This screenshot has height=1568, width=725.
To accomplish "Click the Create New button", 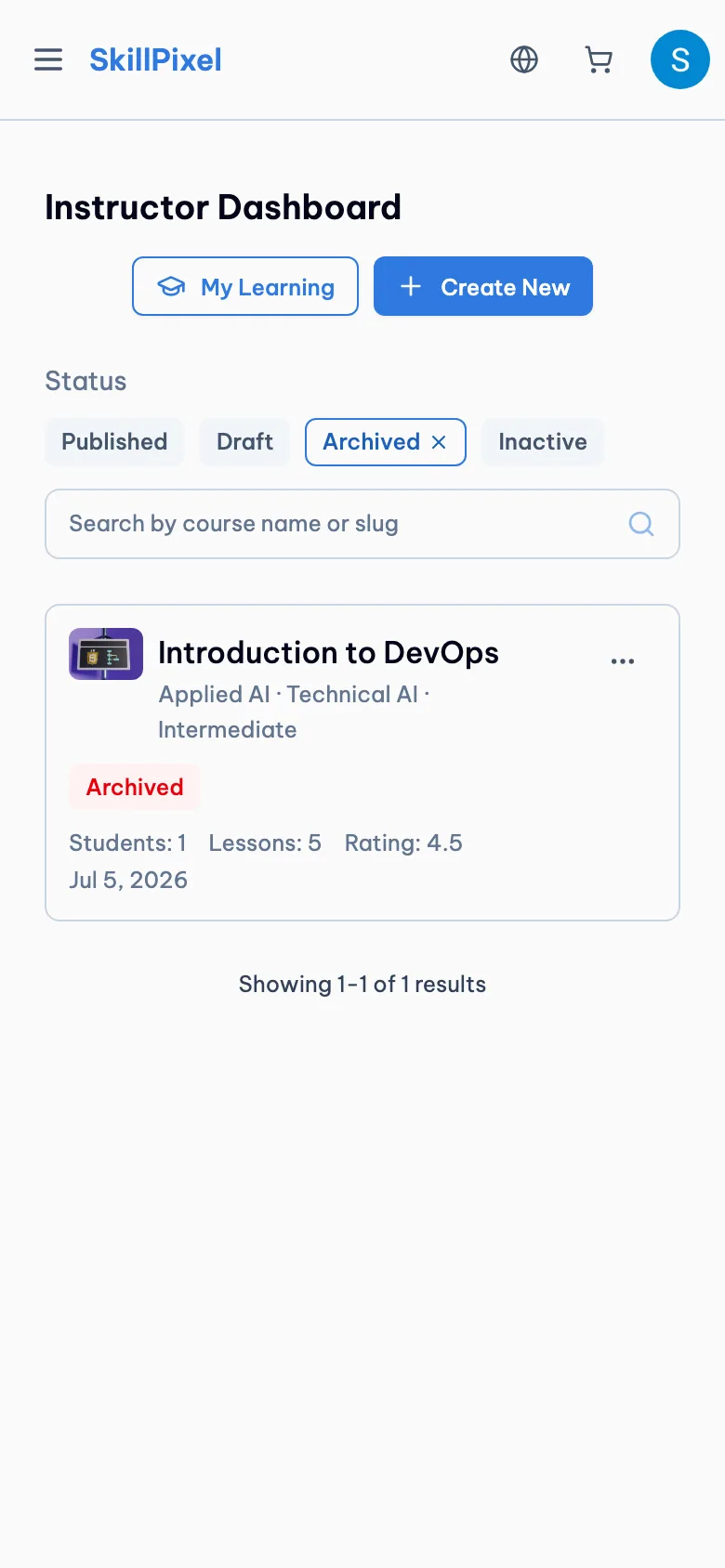I will point(483,286).
